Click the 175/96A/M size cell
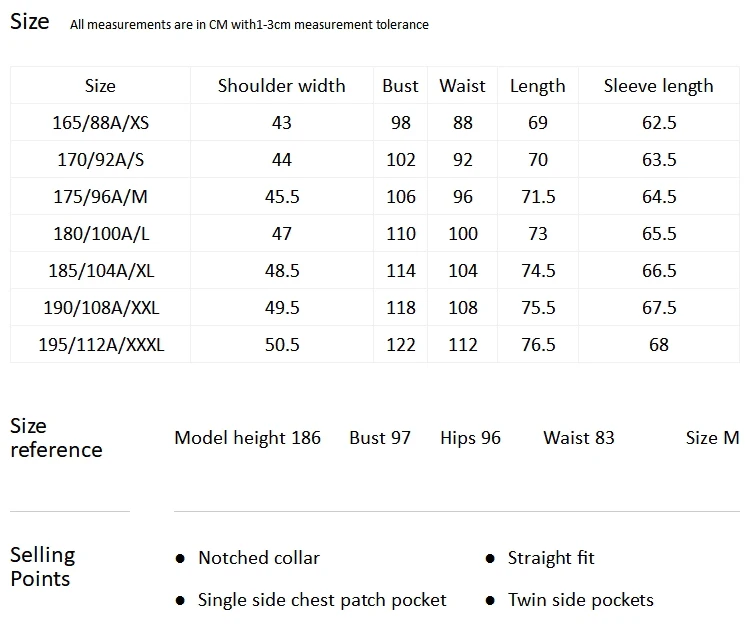750x642 pixels. click(100, 197)
